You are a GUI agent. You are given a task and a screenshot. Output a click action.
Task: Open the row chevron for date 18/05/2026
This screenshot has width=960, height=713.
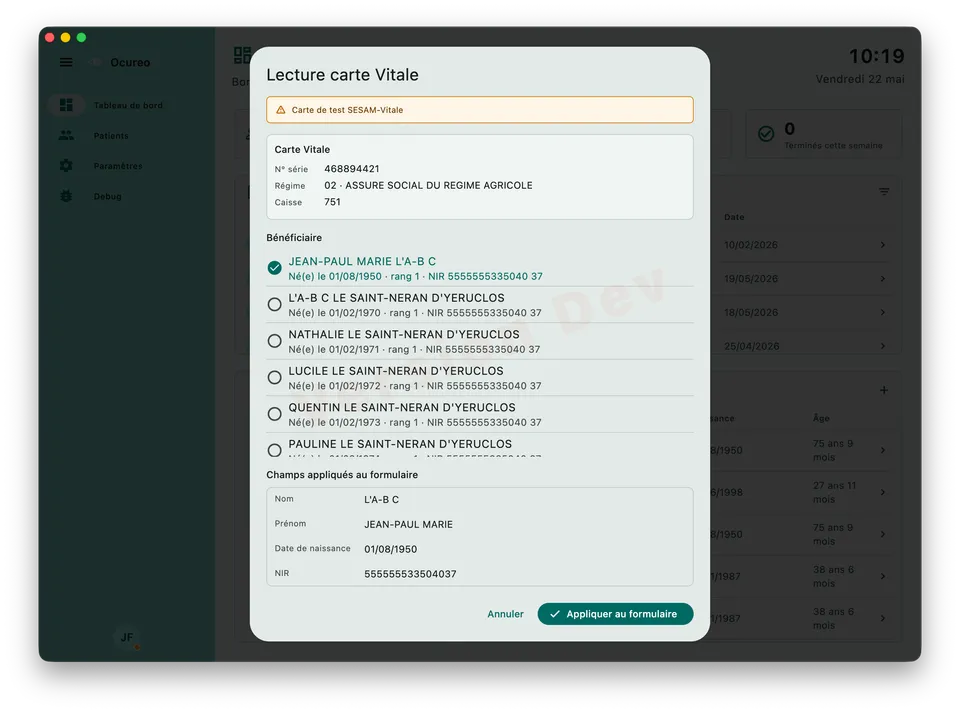coord(882,312)
